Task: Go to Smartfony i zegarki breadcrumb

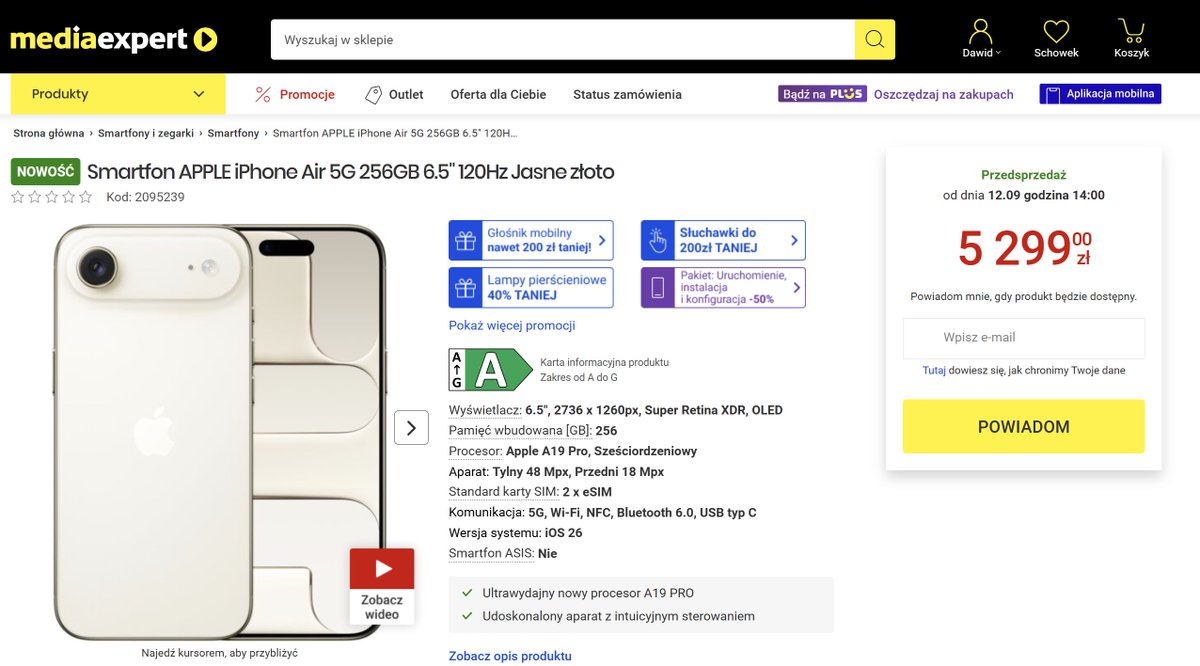Action: point(146,133)
